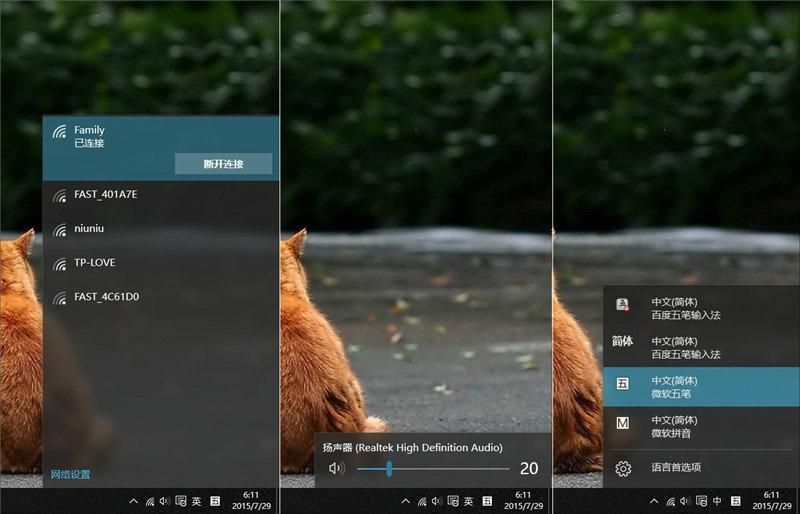Expand hidden icons chevron in middle panel taskbar
Screen dimensions: 800x514
[x=407, y=501]
